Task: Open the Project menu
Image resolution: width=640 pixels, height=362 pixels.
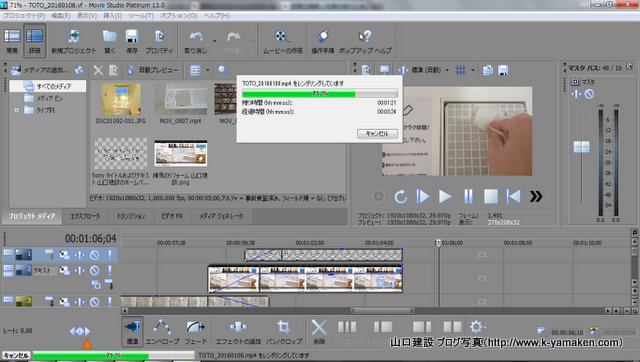Action: [24, 16]
